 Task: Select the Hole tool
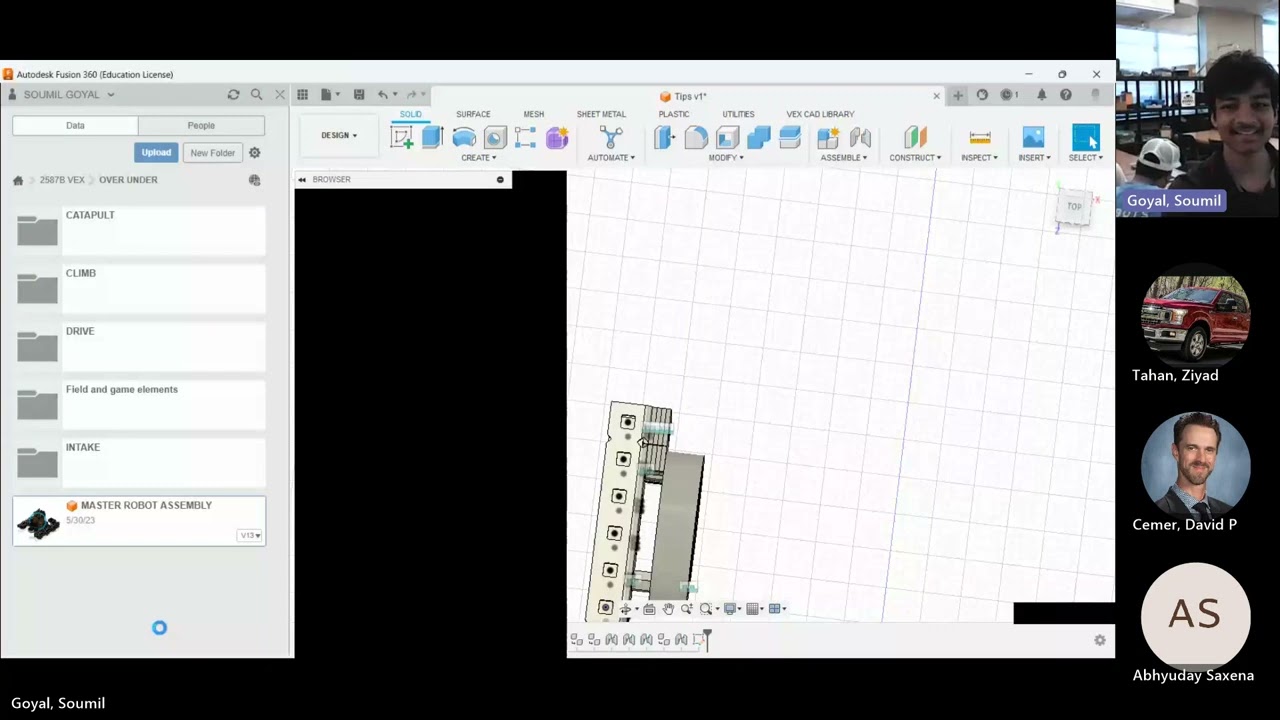click(x=495, y=138)
